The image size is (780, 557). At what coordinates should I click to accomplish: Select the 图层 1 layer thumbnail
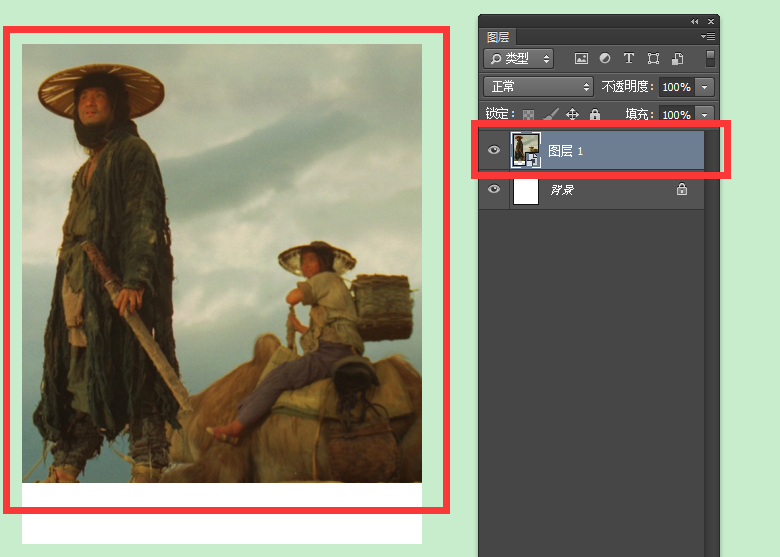[526, 150]
